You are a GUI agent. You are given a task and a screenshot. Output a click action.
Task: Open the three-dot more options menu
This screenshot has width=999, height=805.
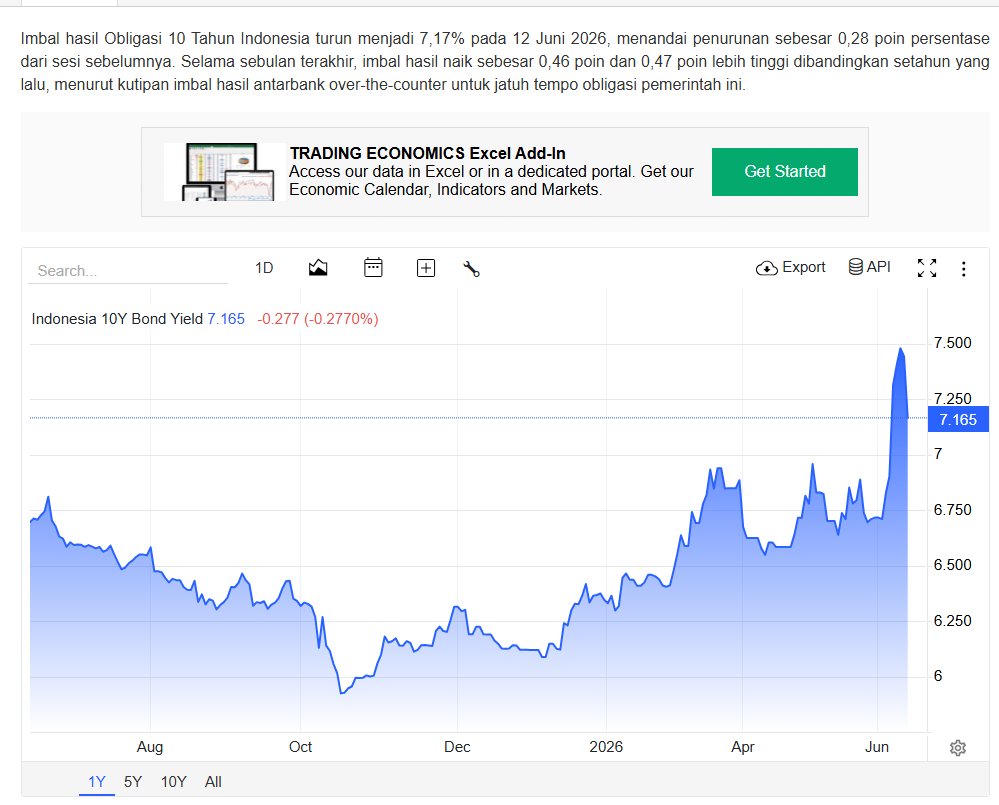(963, 269)
